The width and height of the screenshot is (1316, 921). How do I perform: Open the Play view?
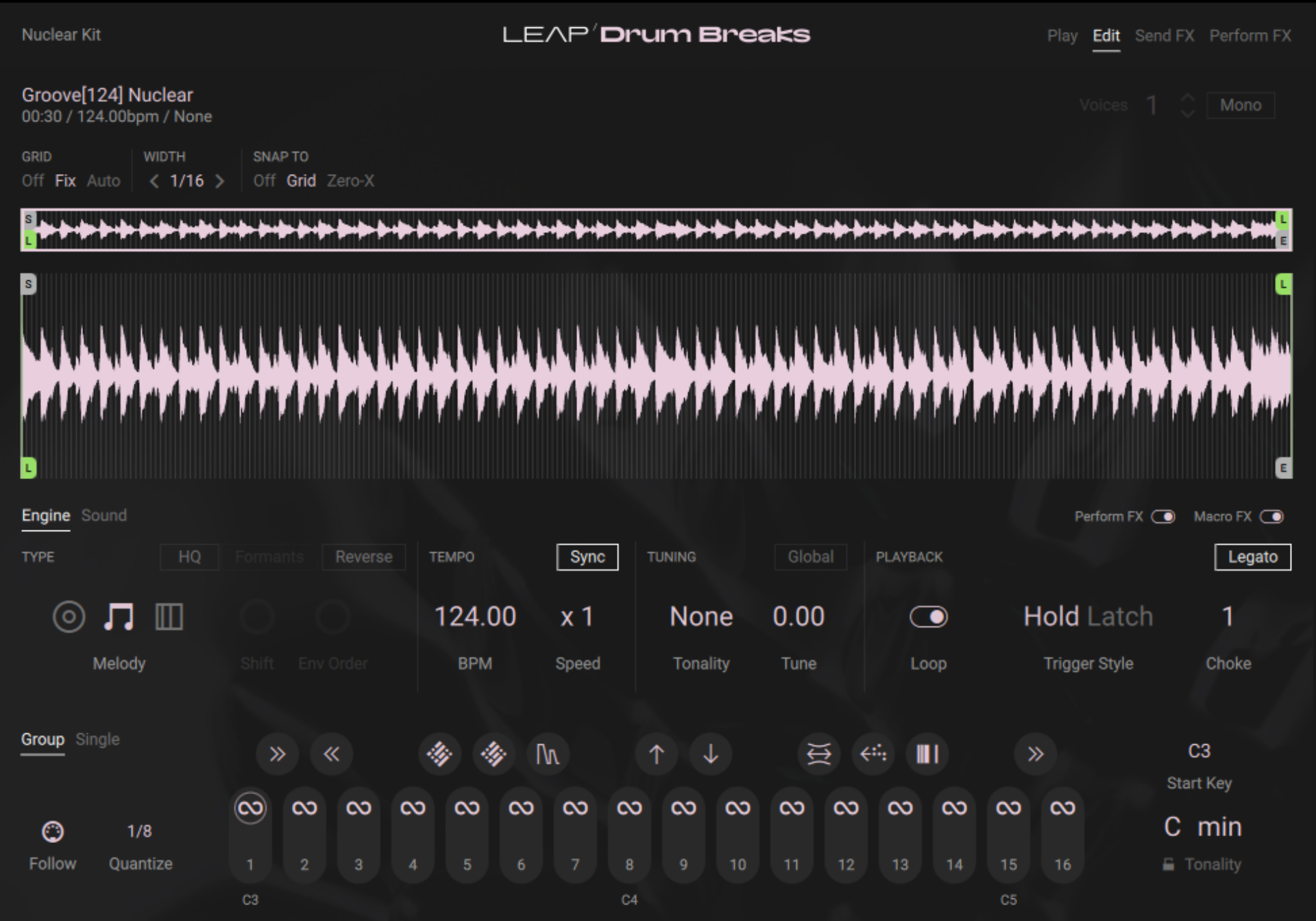coord(1062,36)
